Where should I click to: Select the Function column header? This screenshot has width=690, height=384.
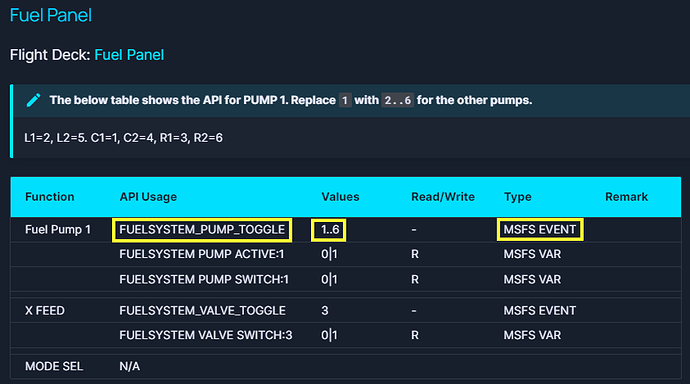point(50,197)
